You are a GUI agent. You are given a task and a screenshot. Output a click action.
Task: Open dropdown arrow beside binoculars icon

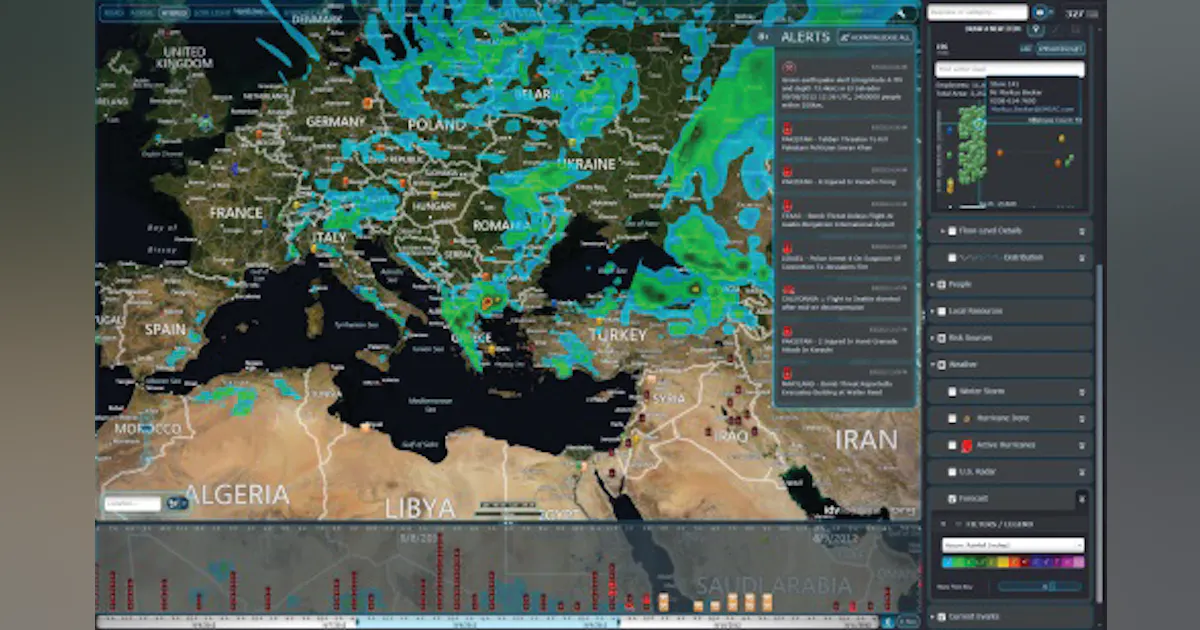pos(1053,12)
